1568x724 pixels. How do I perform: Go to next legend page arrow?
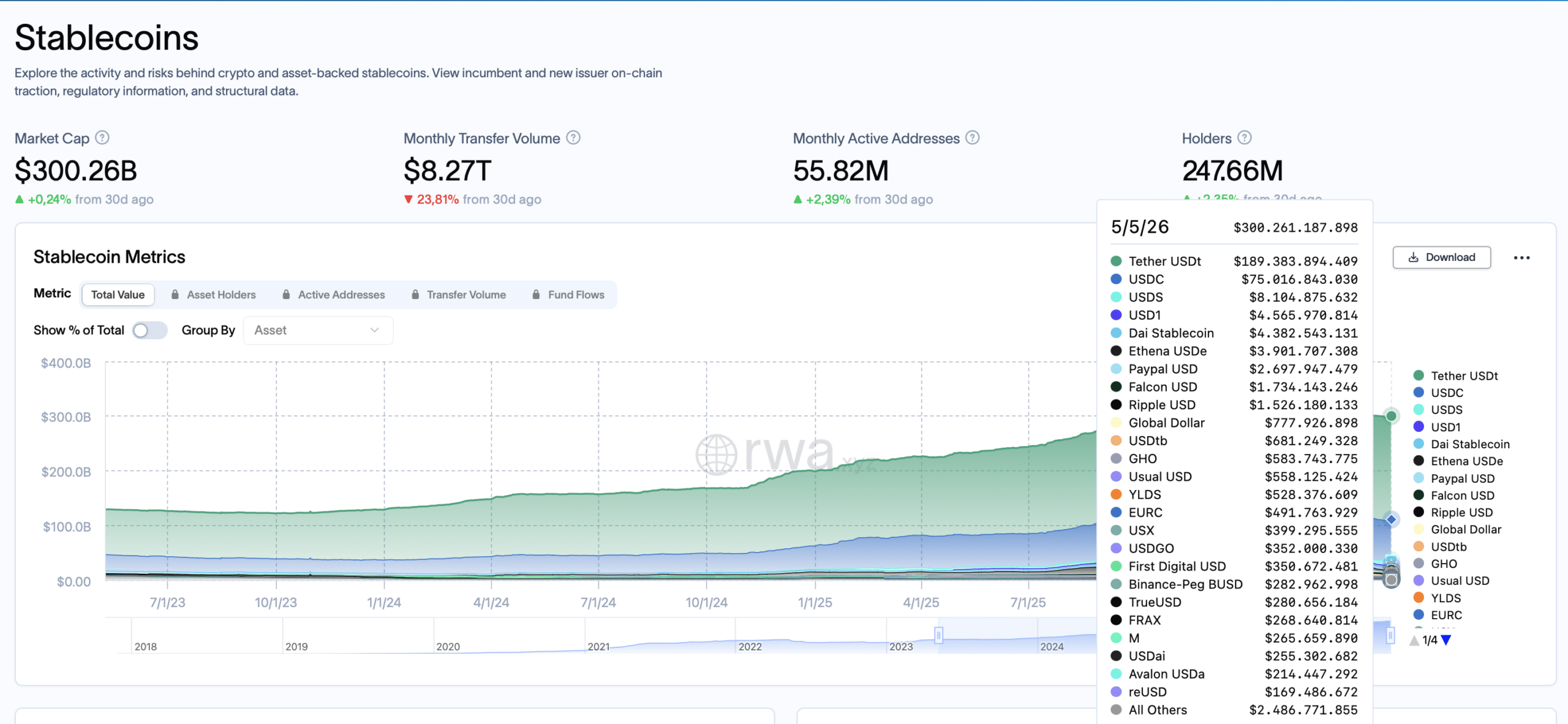[1446, 640]
